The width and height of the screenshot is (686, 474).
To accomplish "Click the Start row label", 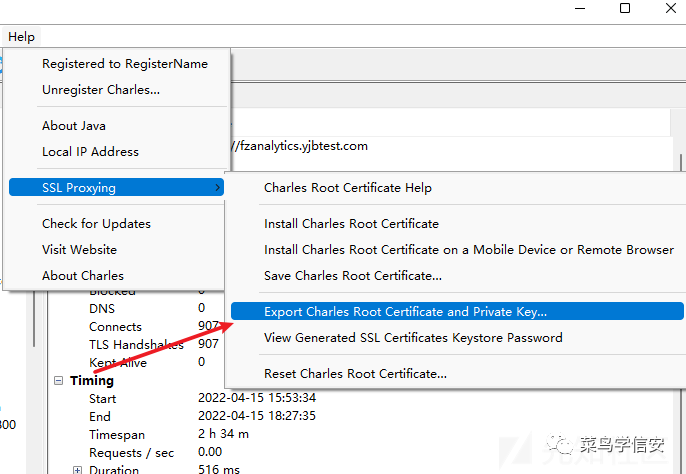I will 103,399.
